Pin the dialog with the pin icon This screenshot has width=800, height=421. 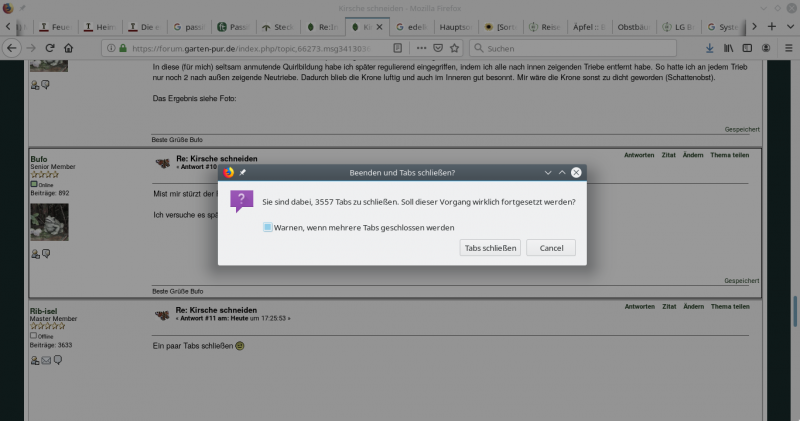pos(242,172)
